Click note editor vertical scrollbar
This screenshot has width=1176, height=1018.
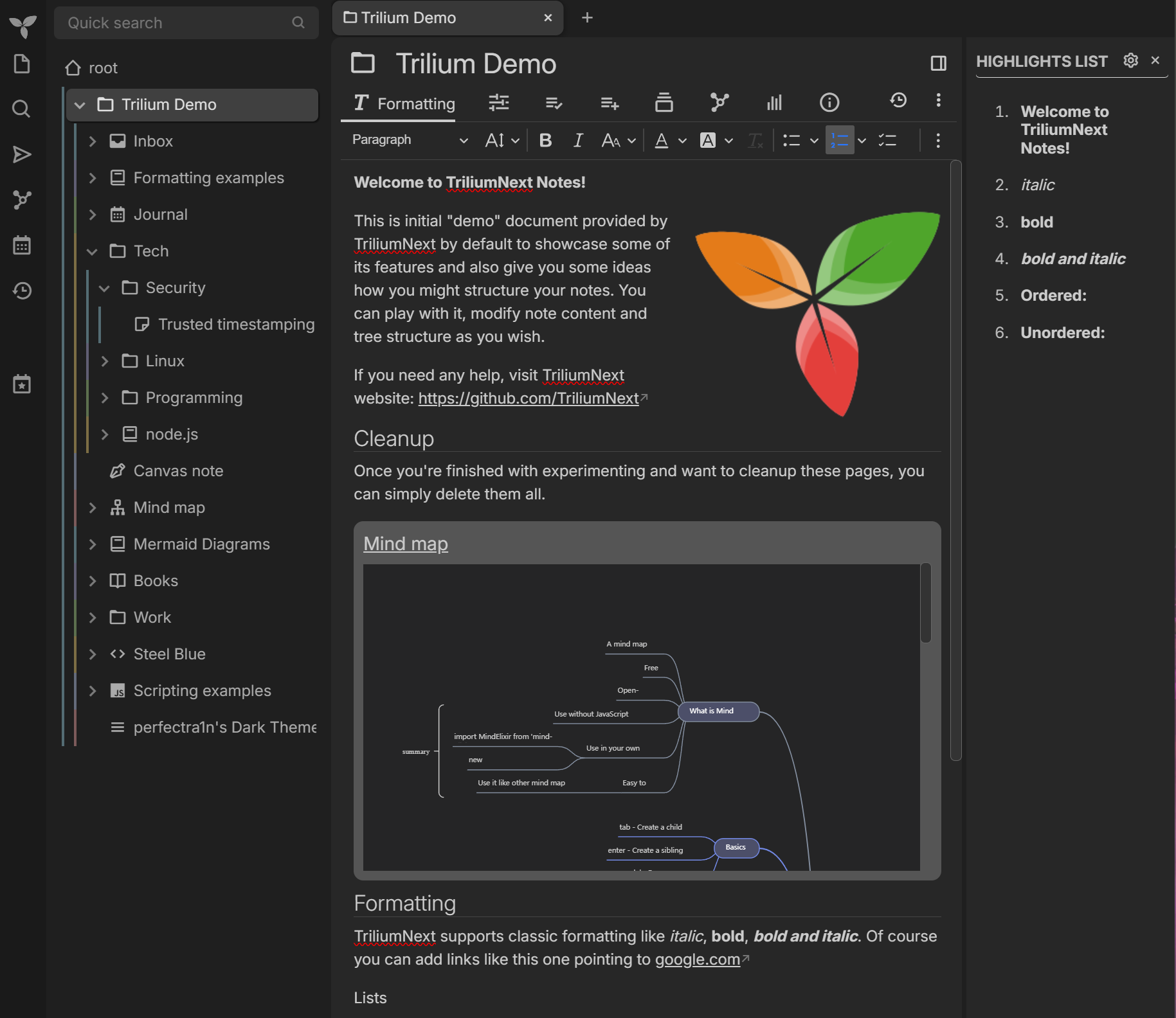pyautogui.click(x=955, y=460)
